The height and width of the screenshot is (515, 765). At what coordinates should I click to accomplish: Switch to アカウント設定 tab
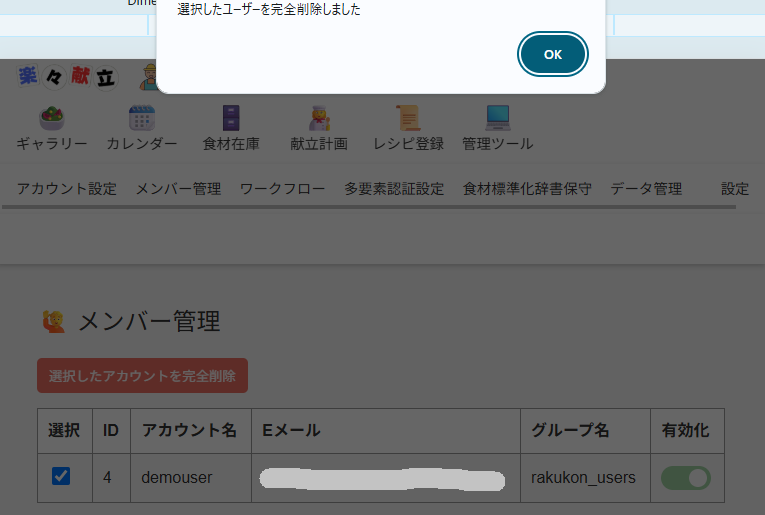coord(67,189)
